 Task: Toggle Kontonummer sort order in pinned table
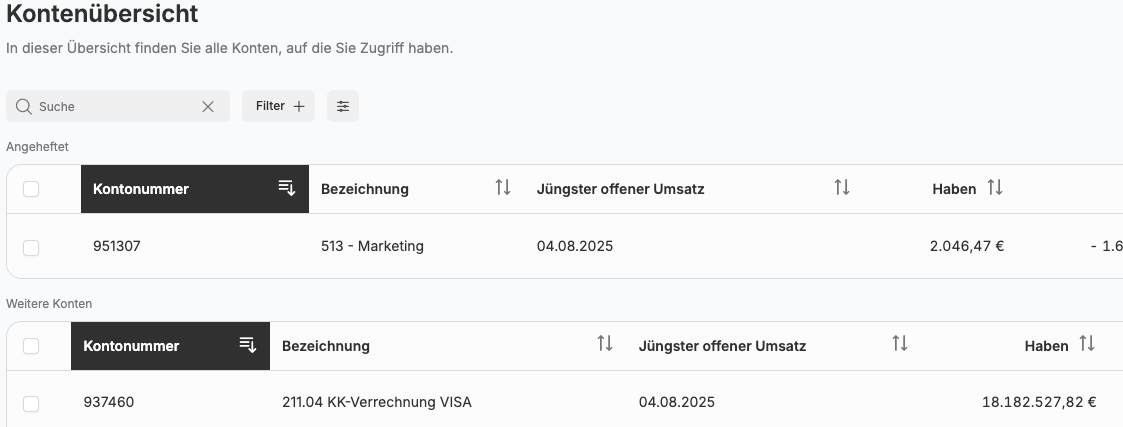tap(287, 188)
